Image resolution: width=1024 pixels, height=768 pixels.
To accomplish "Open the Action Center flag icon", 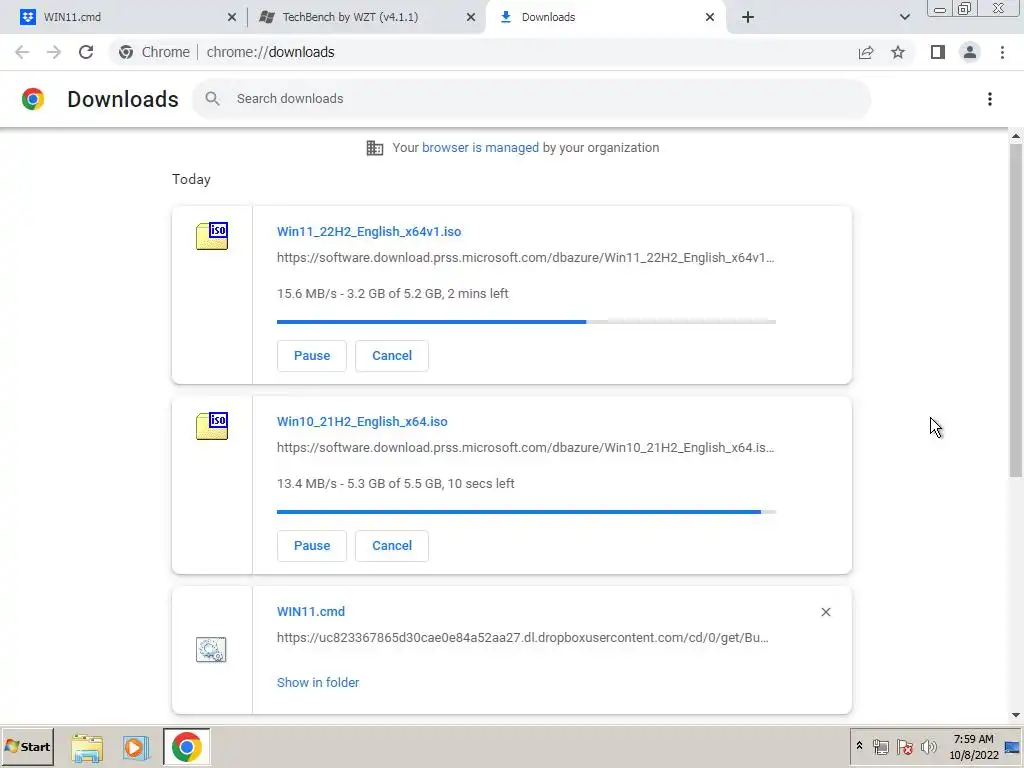I will pos(904,747).
